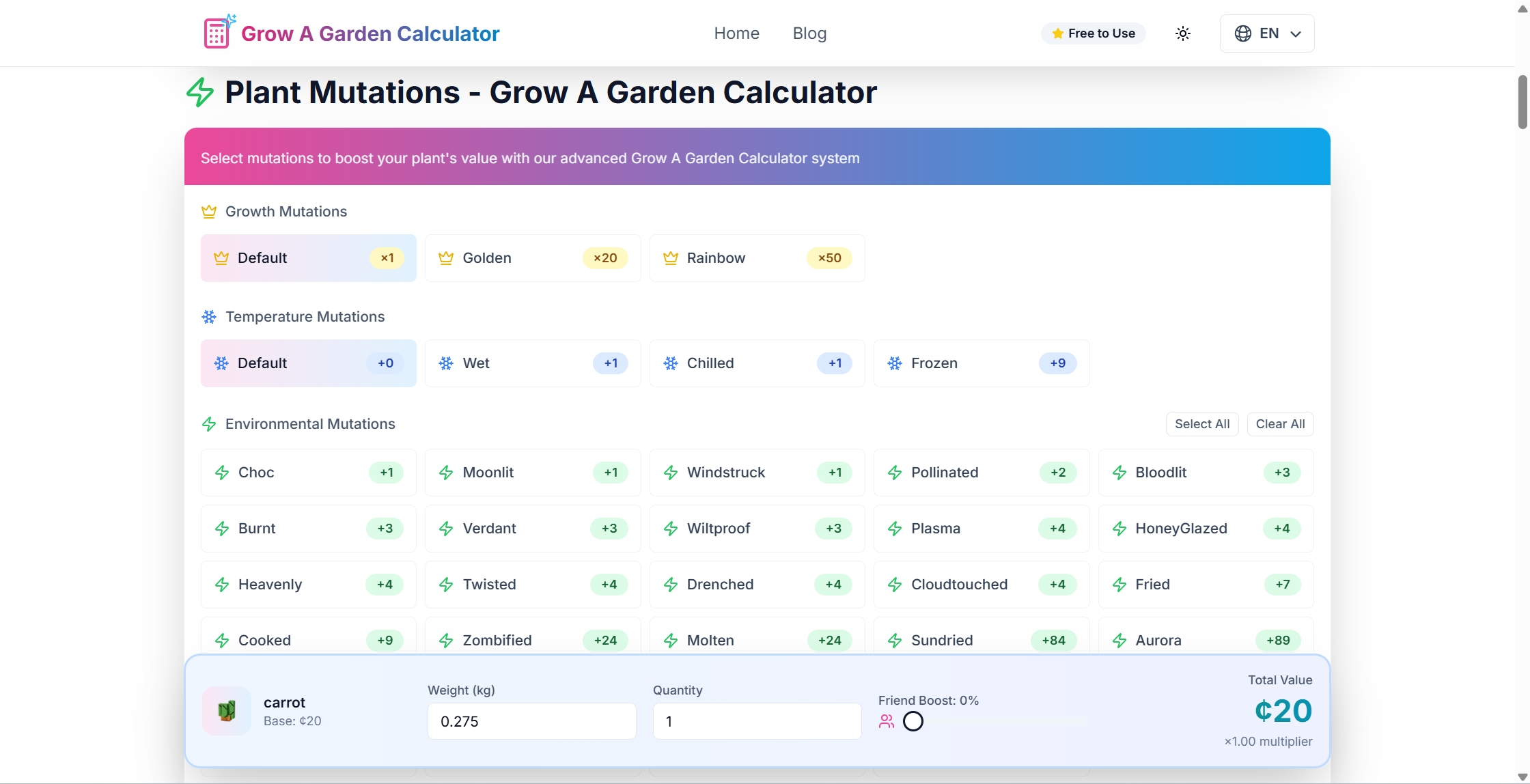
Task: Click the star icon in Free to Use
Action: [x=1057, y=33]
